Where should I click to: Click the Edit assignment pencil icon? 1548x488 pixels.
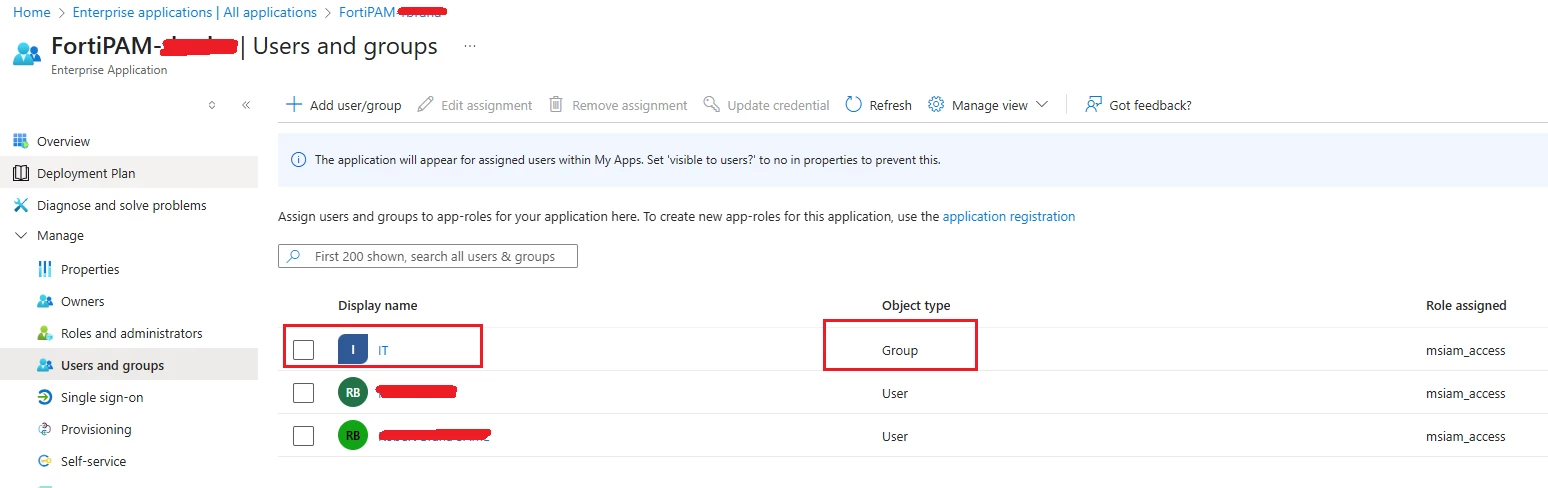(x=425, y=104)
